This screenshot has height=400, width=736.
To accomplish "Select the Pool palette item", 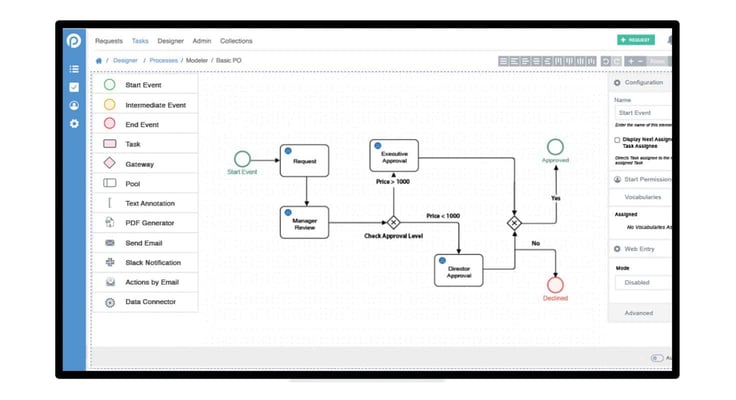I will tap(146, 183).
